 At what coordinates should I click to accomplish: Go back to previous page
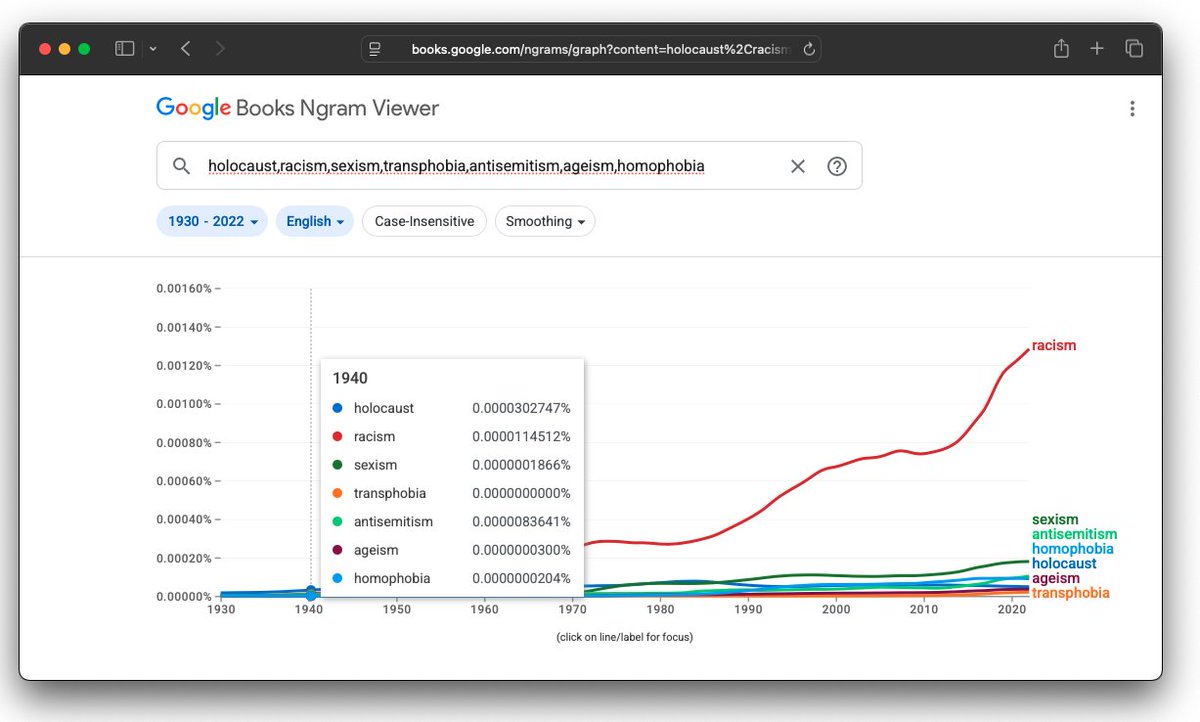186,48
